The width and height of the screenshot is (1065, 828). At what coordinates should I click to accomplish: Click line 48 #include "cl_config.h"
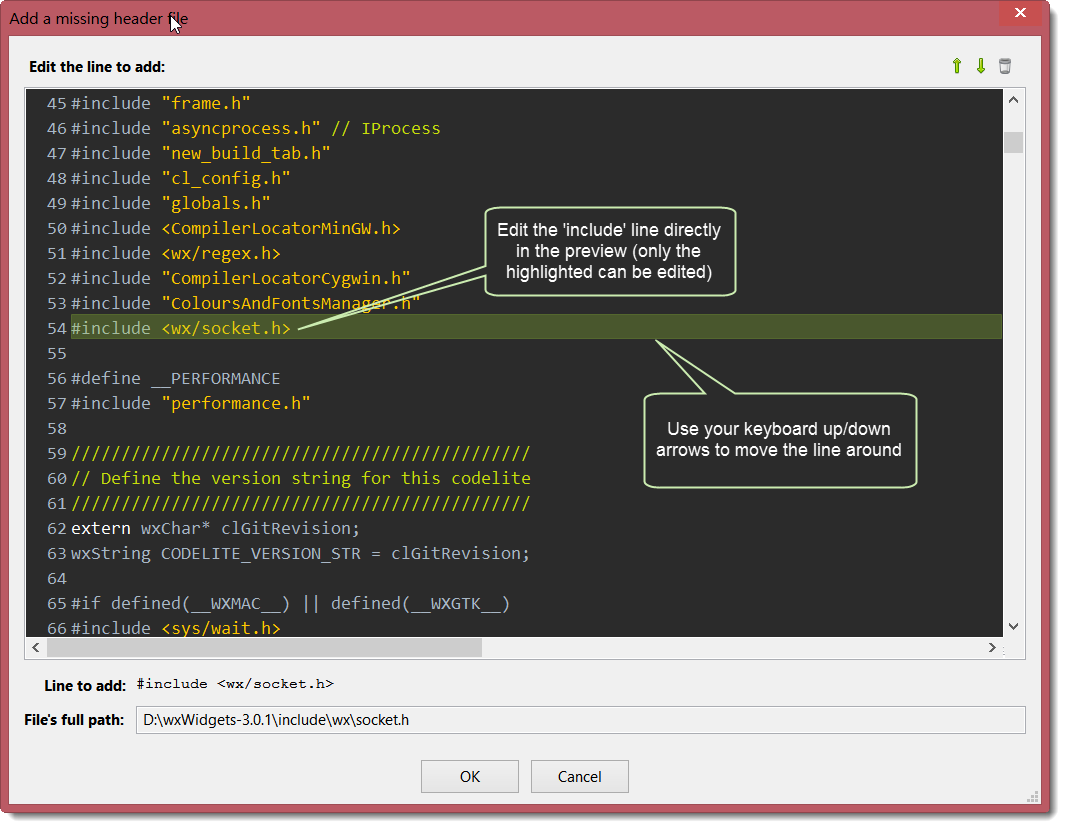pyautogui.click(x=181, y=179)
